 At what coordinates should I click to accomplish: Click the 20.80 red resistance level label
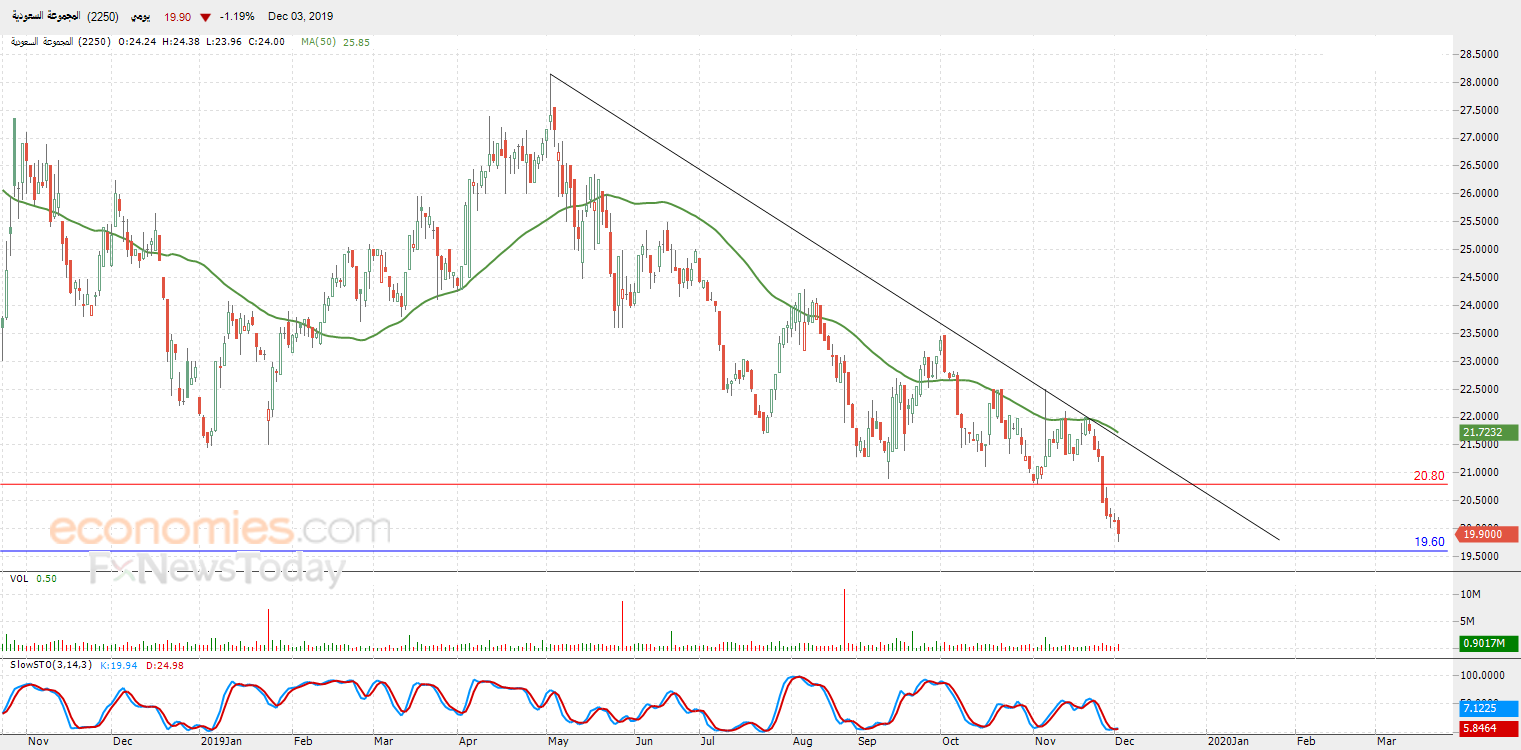click(1429, 476)
